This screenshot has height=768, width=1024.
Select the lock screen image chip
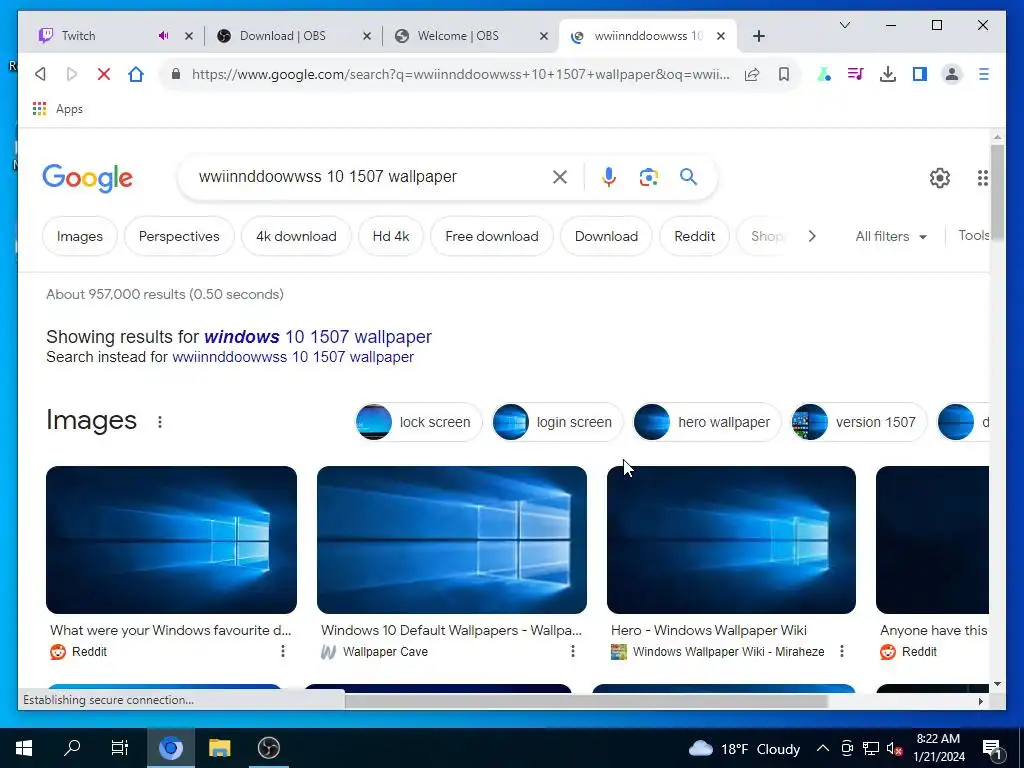coord(419,422)
